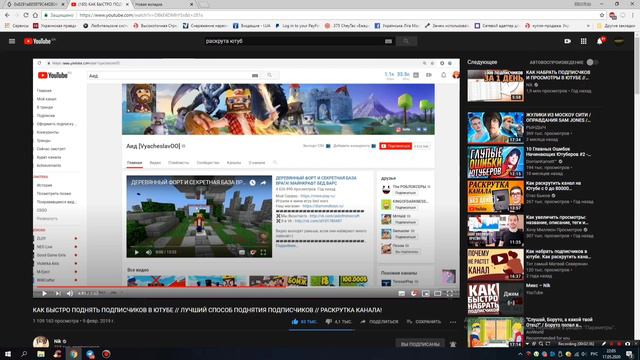Play the video with player play button
Image resolution: width=640 pixels, height=360 pixels.
coord(44,293)
